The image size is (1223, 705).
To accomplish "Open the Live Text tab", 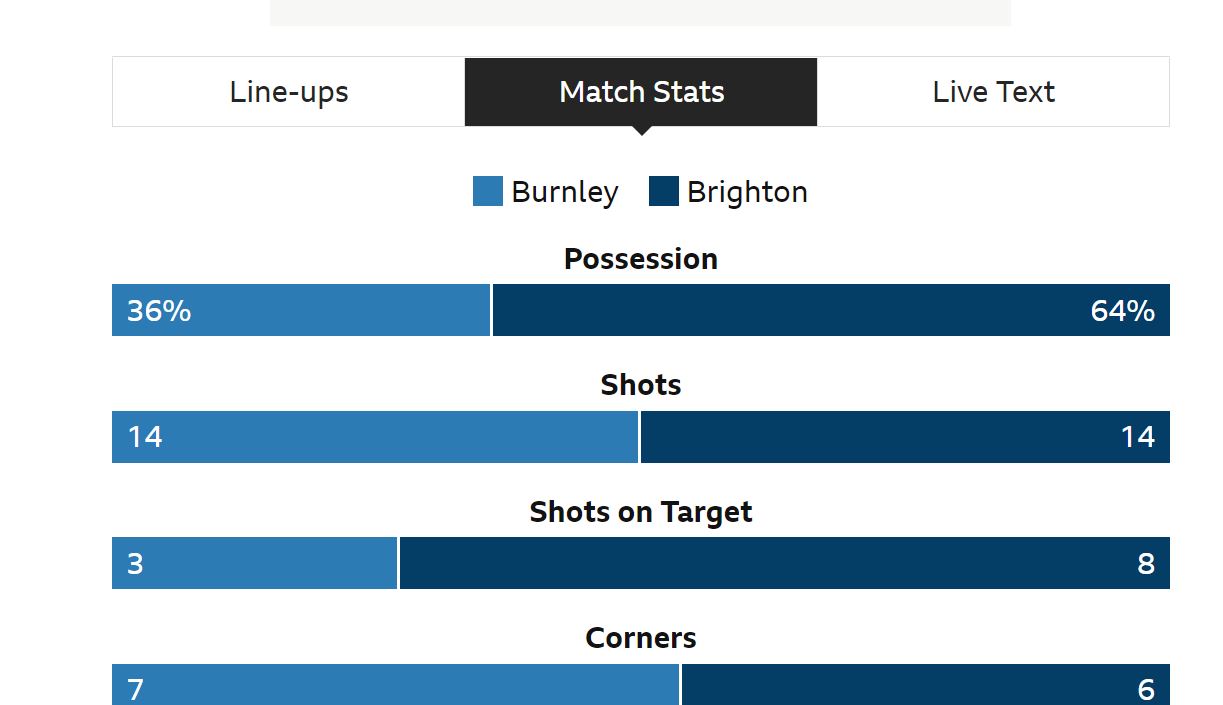I will pos(993,92).
